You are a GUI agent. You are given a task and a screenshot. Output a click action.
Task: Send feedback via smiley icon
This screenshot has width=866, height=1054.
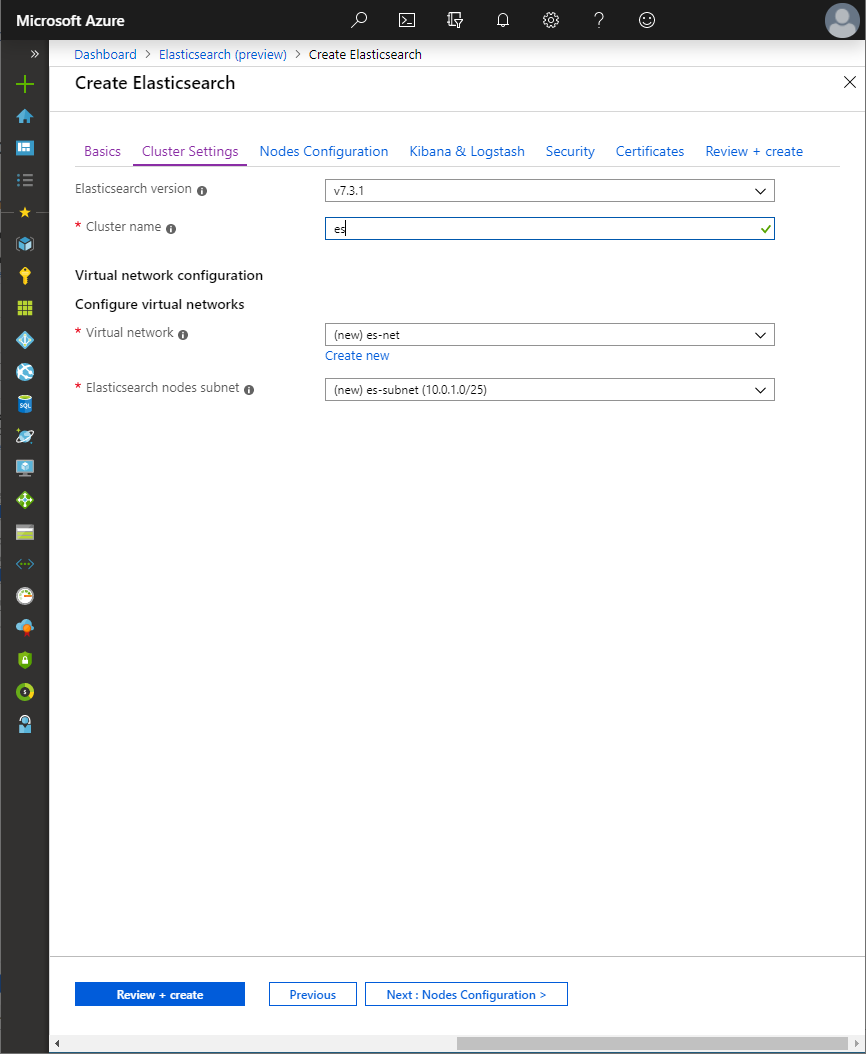pyautogui.click(x=646, y=20)
